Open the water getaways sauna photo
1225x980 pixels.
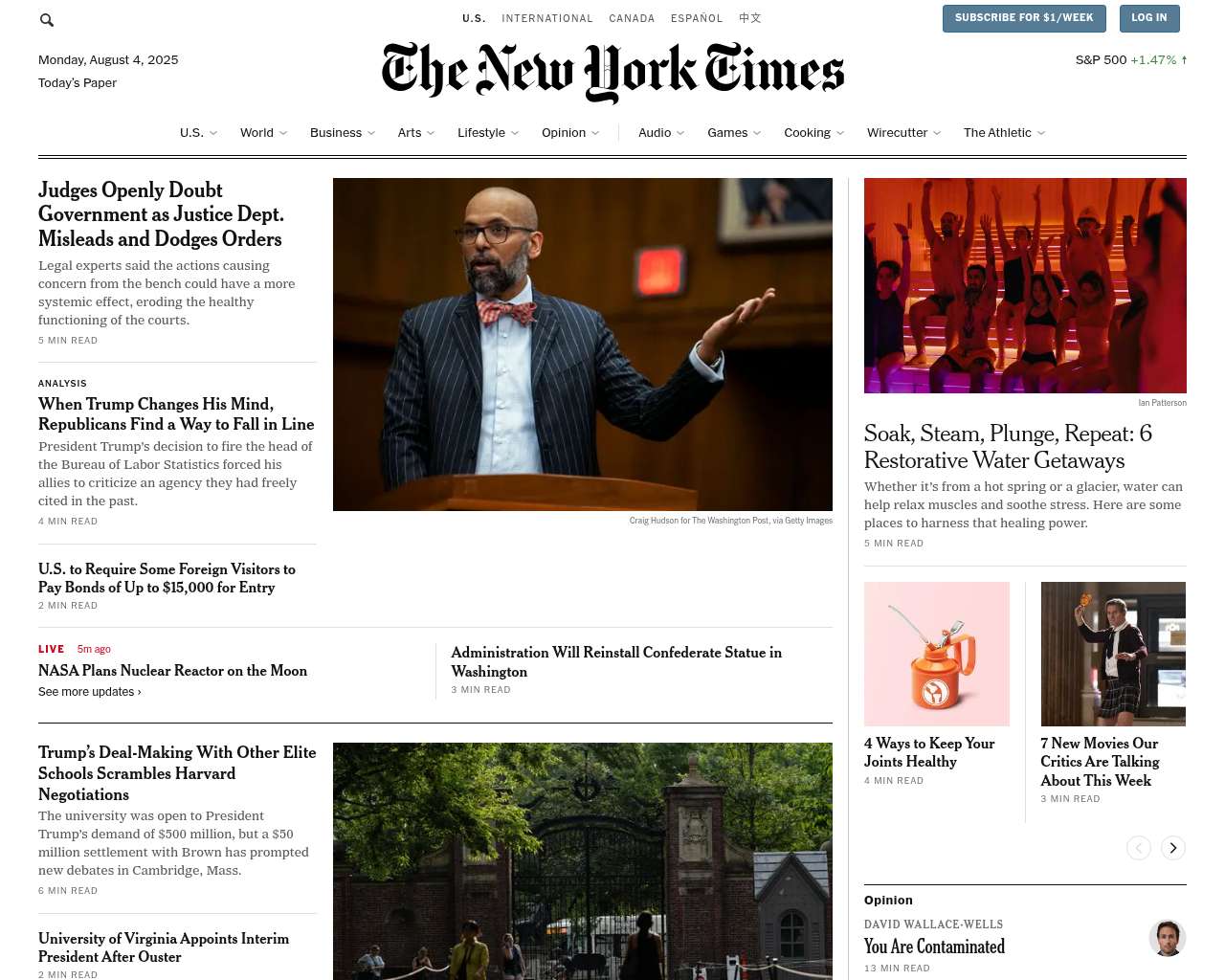click(1025, 285)
